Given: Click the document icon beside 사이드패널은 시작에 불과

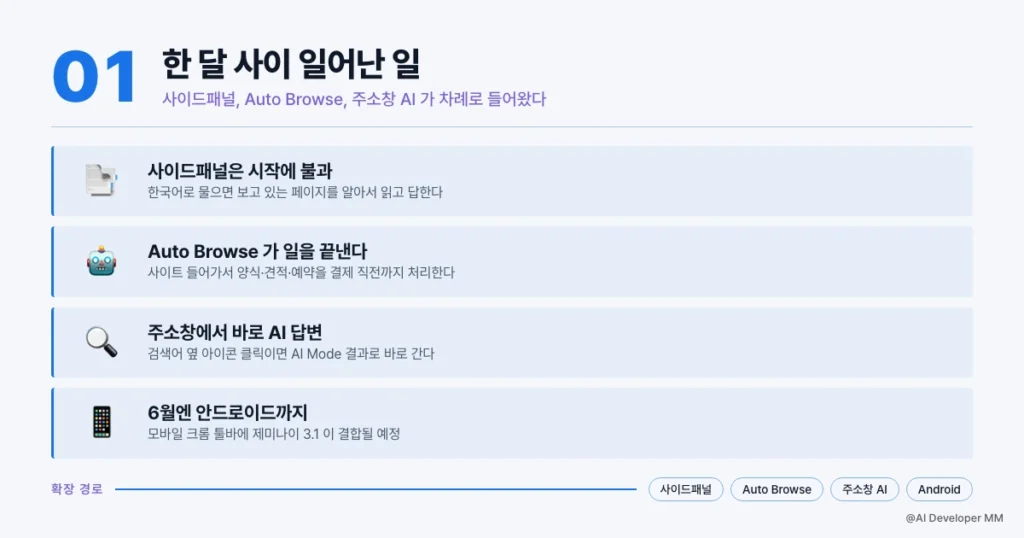Looking at the screenshot, I should 101,180.
